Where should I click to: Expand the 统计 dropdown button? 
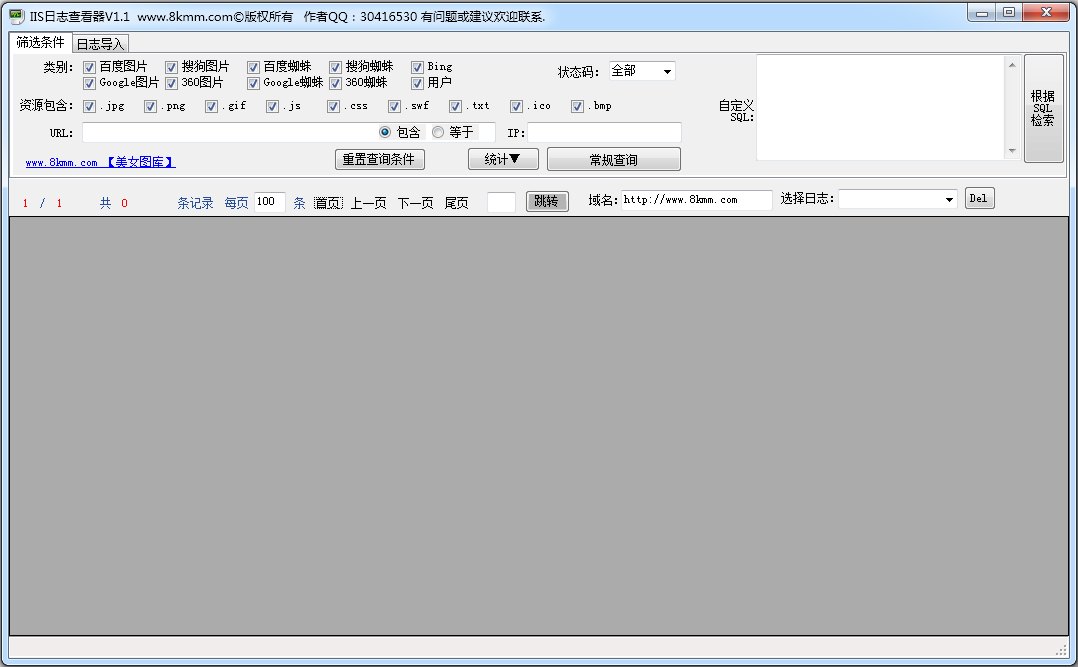click(x=503, y=159)
